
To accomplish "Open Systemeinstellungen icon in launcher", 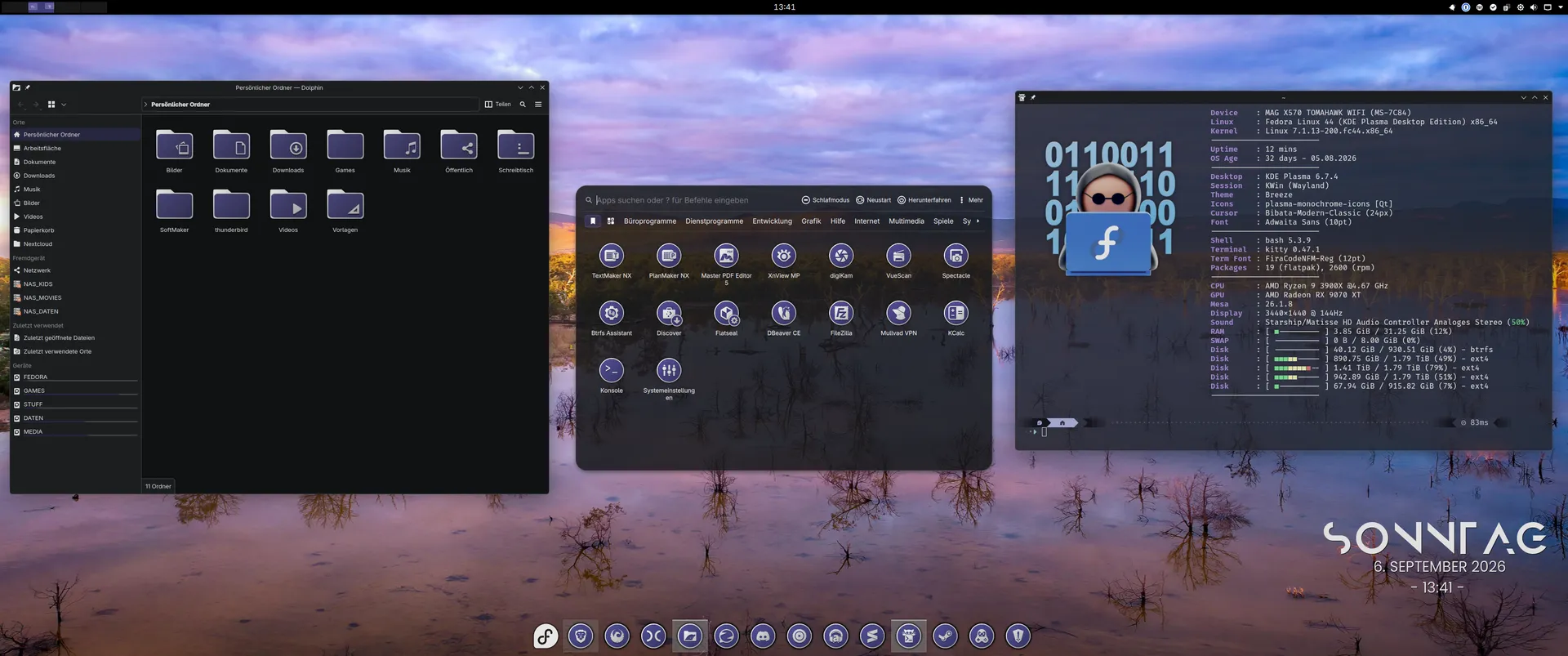I will (x=669, y=370).
